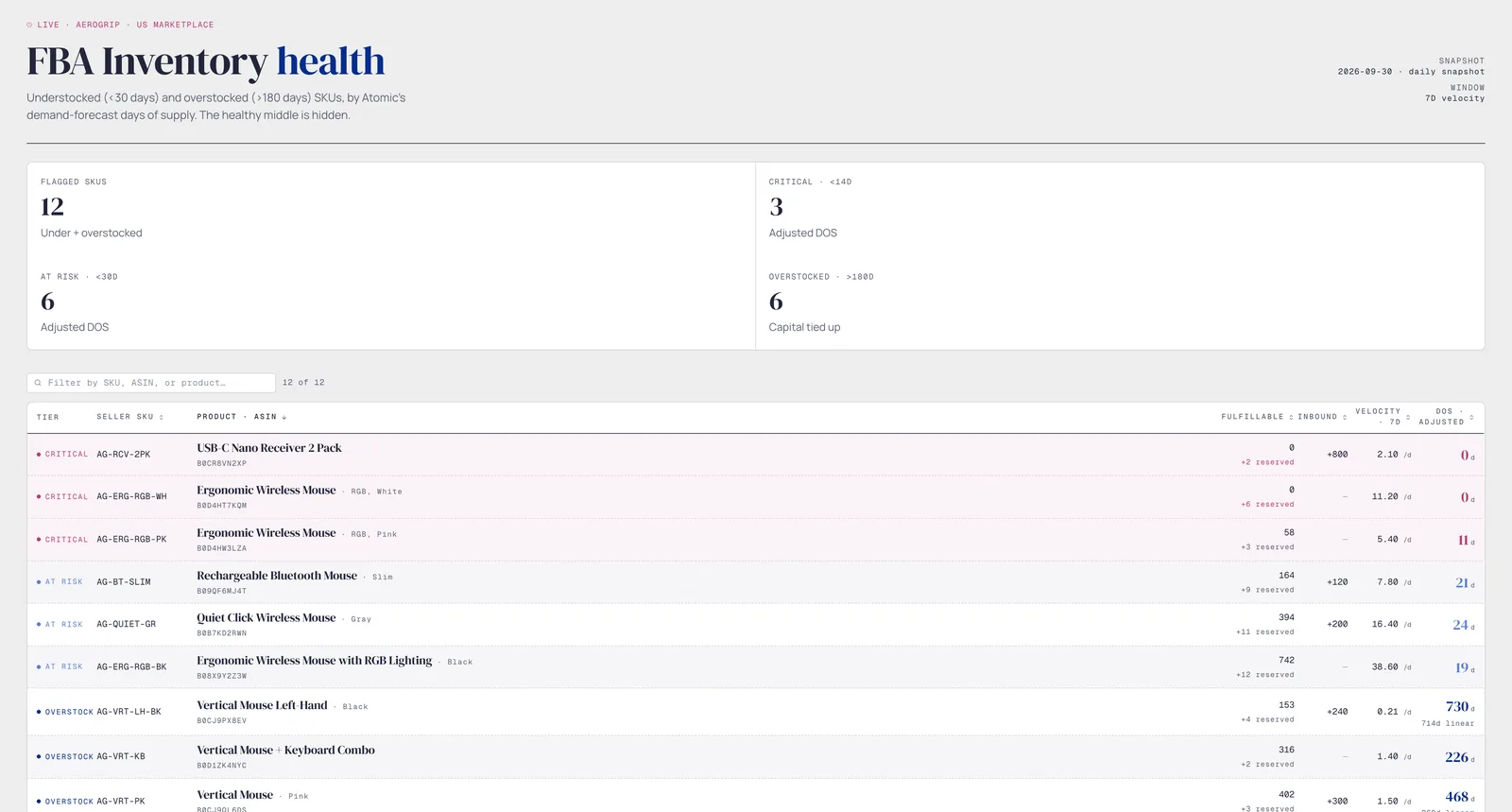Viewport: 1512px width, 812px height.
Task: Click SKU AG-QUIET-GR
Action: [126, 625]
